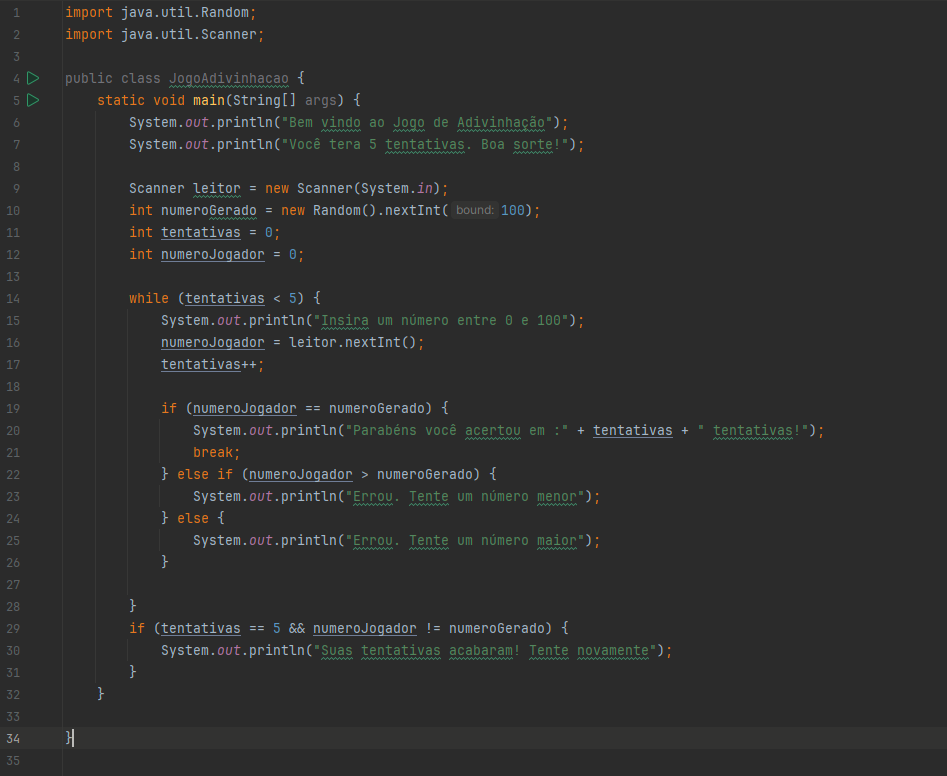Screen dimensions: 947x776
Task: Click 'tentativas++' on line 17
Action: click(x=209, y=365)
